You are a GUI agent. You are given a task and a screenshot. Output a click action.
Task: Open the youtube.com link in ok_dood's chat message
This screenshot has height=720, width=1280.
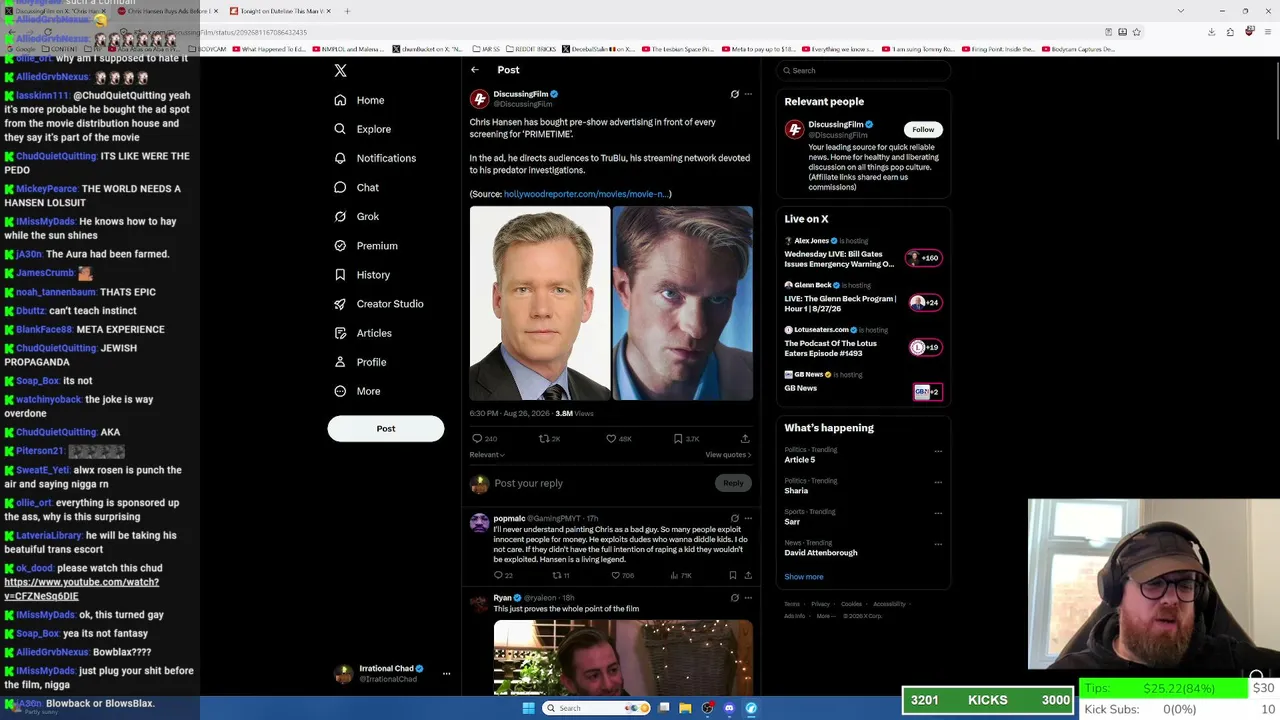(82, 589)
